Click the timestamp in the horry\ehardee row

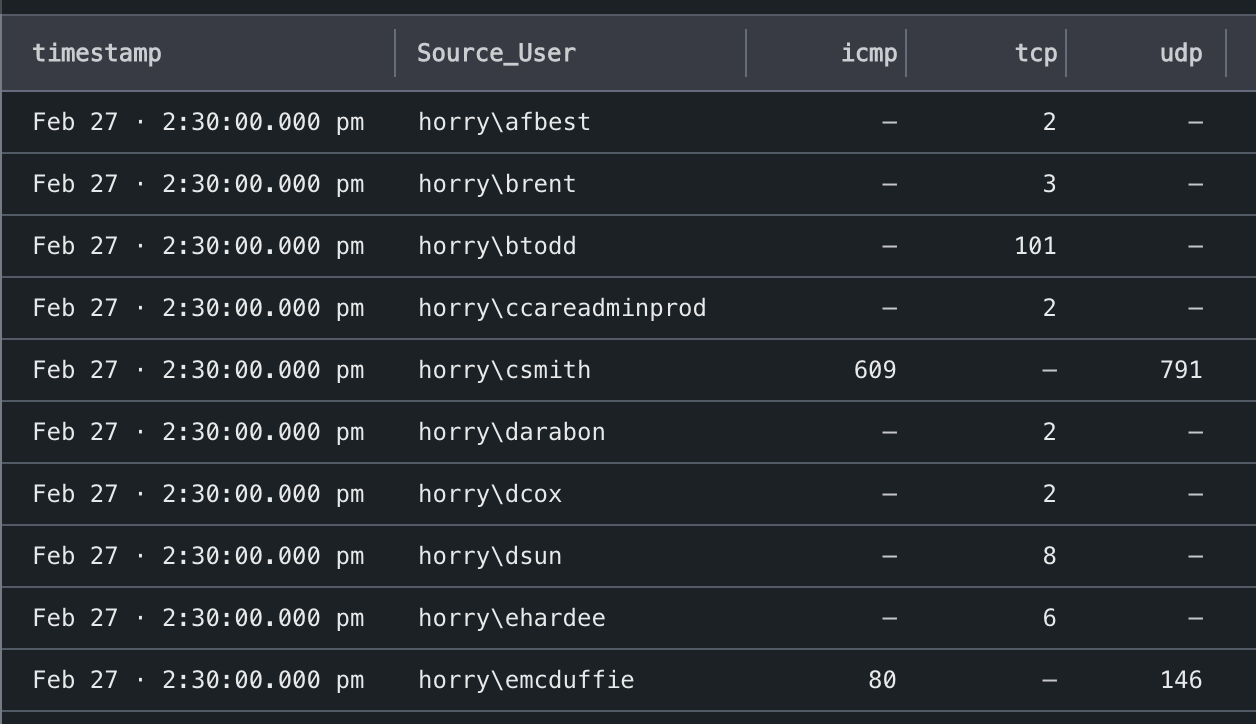[x=198, y=618]
